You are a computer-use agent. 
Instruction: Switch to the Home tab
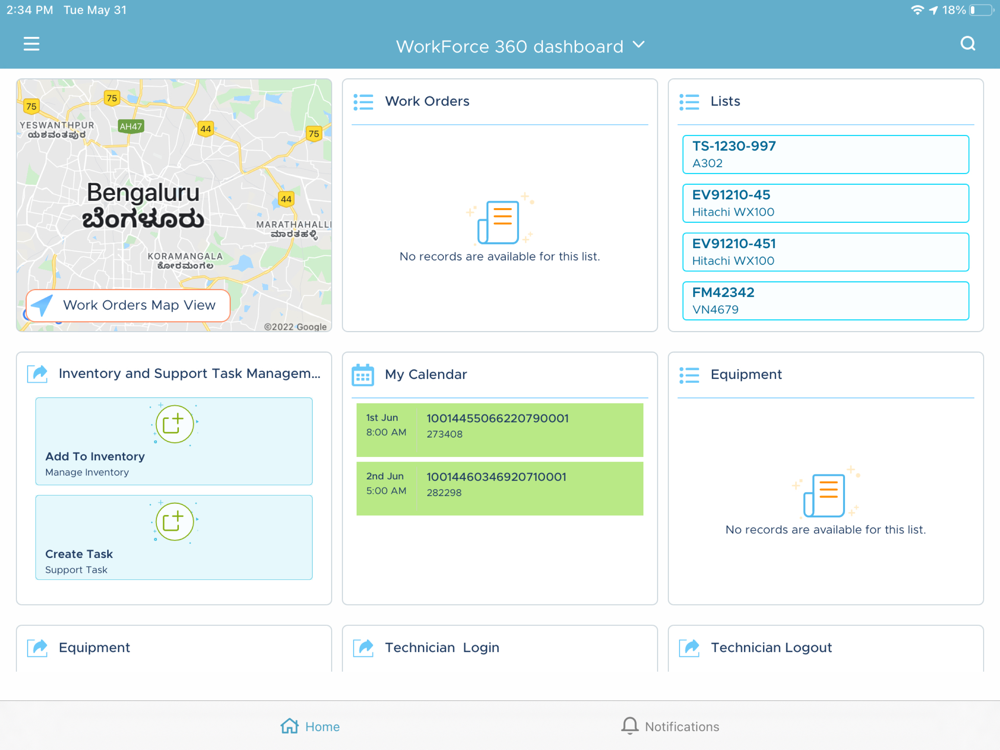pos(310,726)
